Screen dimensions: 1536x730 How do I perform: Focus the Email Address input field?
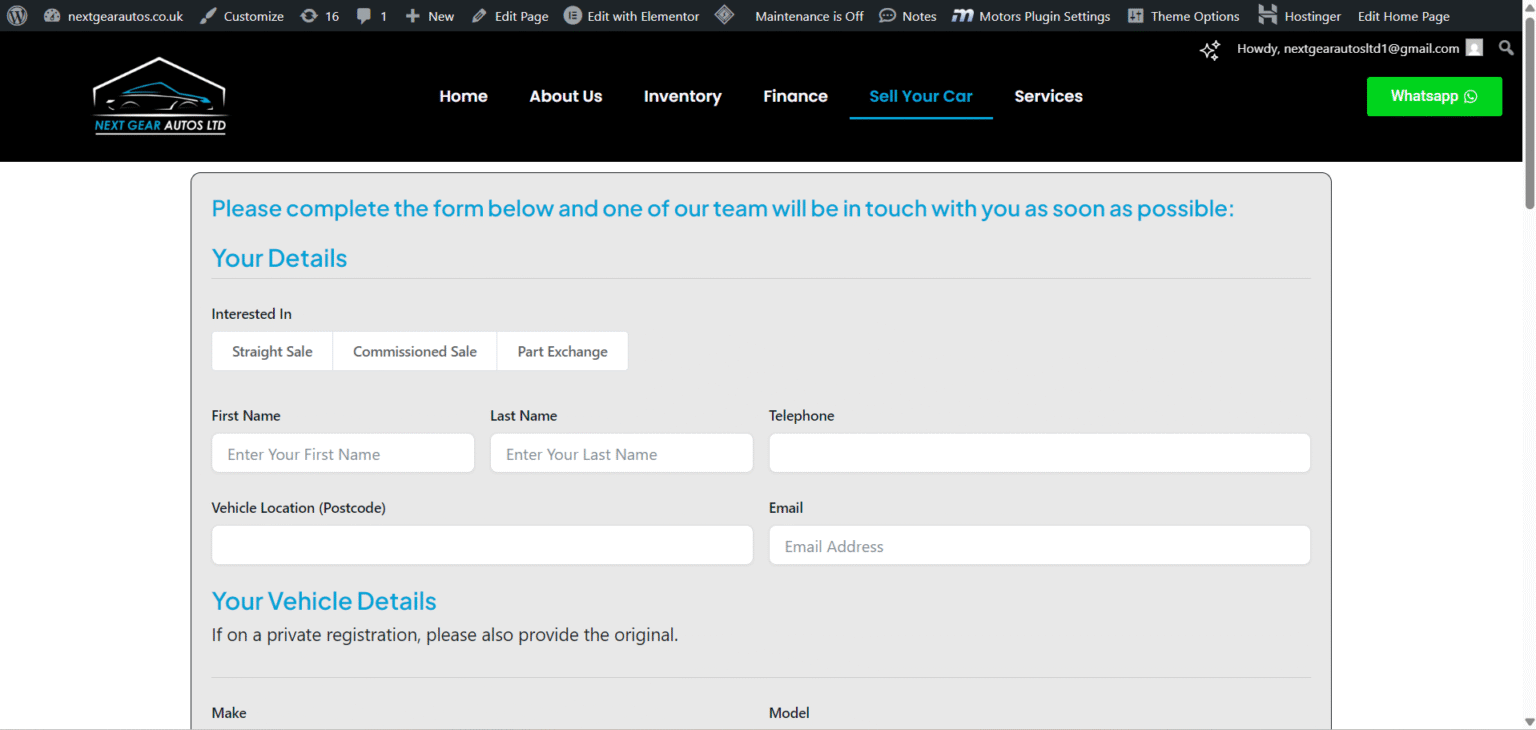coord(1039,546)
